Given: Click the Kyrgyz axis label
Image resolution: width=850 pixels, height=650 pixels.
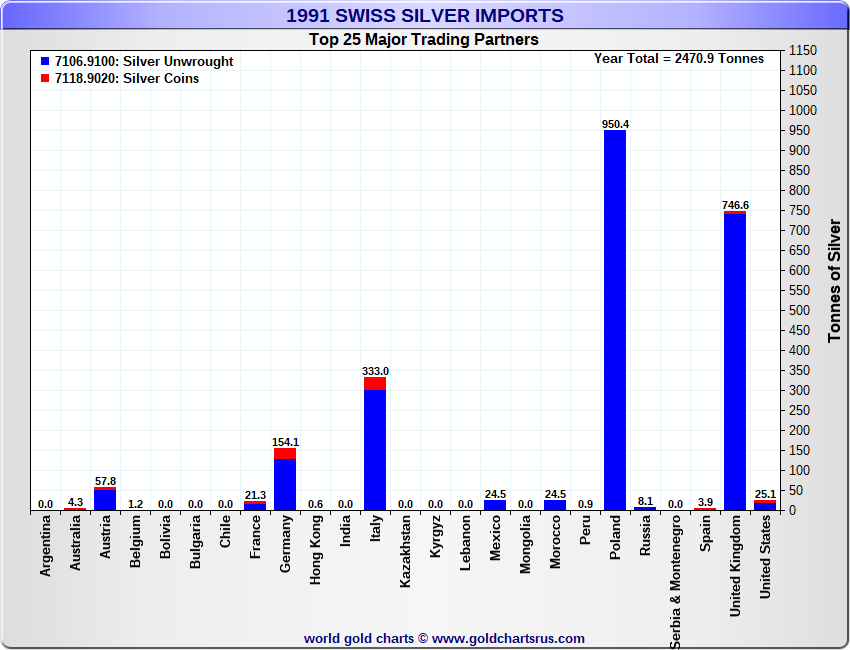Looking at the screenshot, I should (435, 536).
